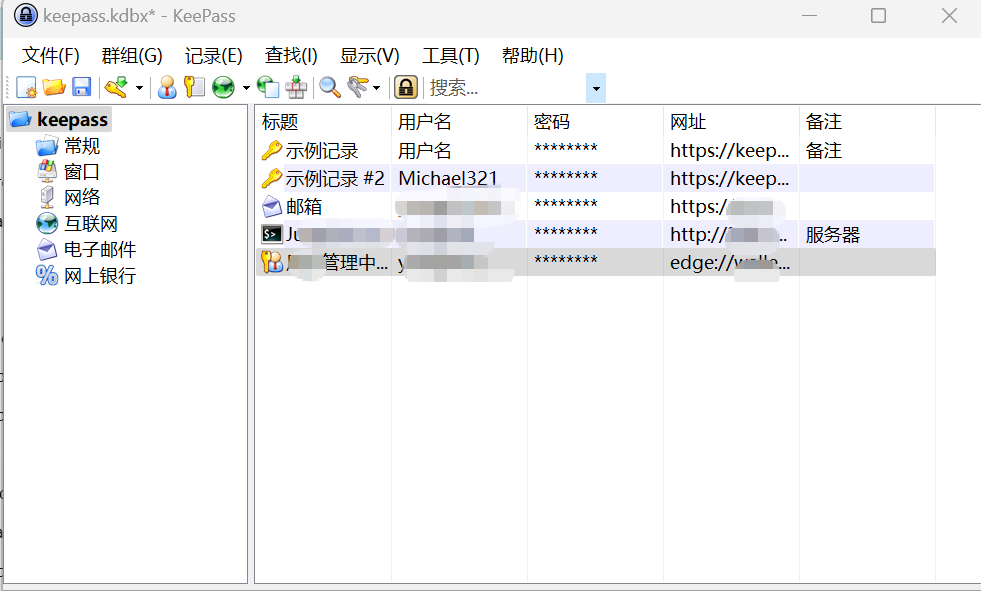The image size is (981, 591).
Task: Focus the 搜索 quick search box
Action: tap(506, 88)
